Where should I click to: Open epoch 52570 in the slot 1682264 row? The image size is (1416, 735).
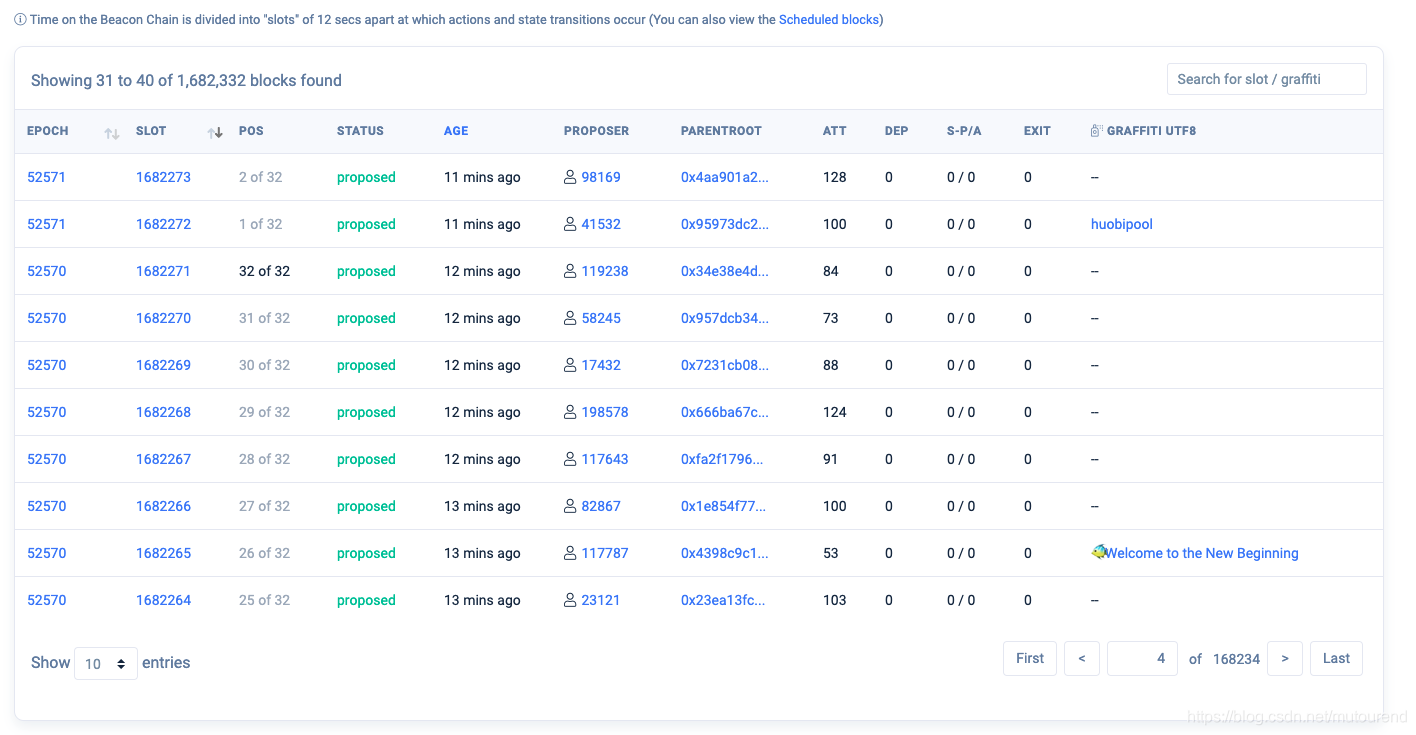(46, 600)
